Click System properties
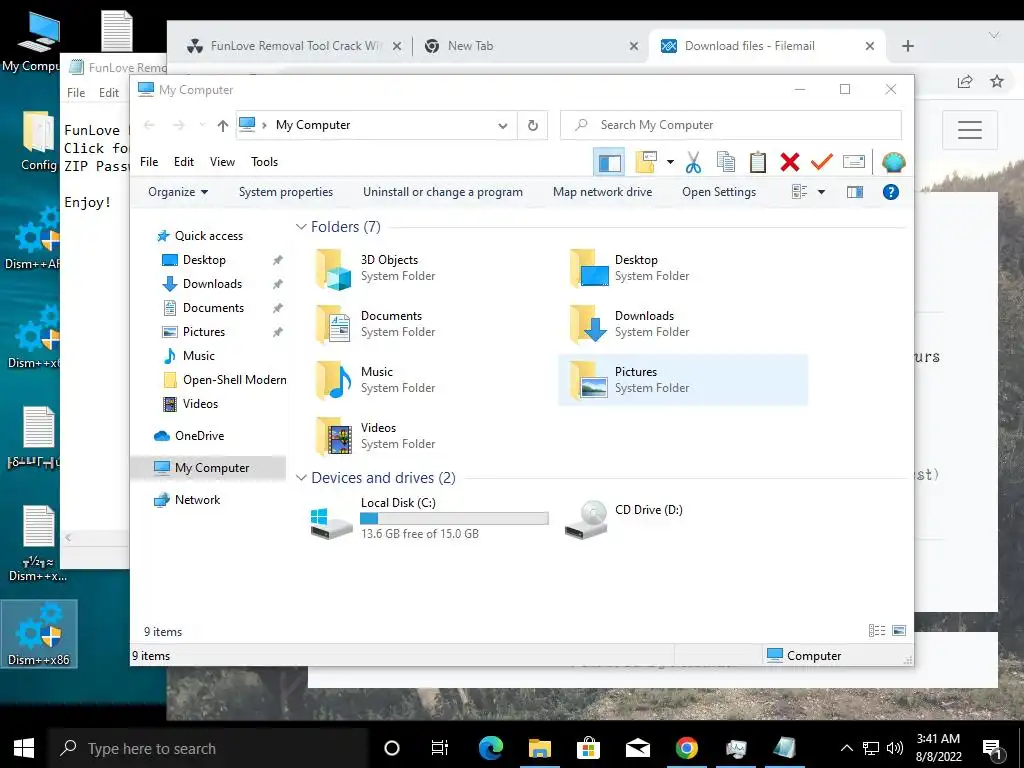Viewport: 1024px width, 768px height. (285, 192)
